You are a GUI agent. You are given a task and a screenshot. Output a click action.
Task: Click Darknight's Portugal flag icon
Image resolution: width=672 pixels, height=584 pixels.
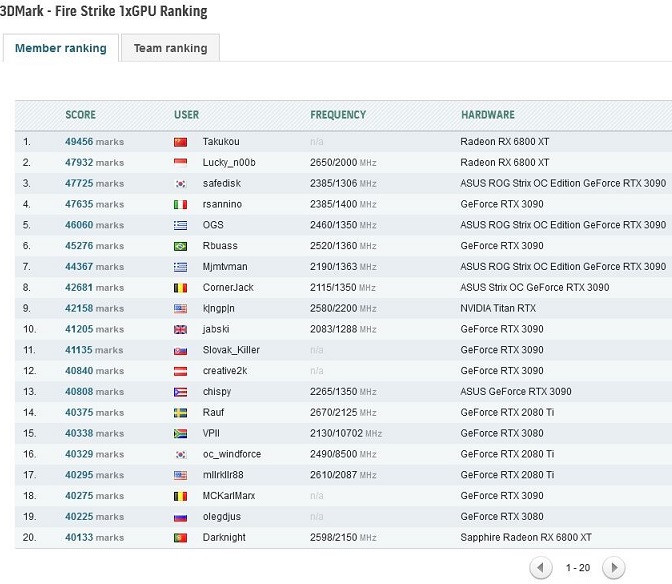tap(180, 538)
